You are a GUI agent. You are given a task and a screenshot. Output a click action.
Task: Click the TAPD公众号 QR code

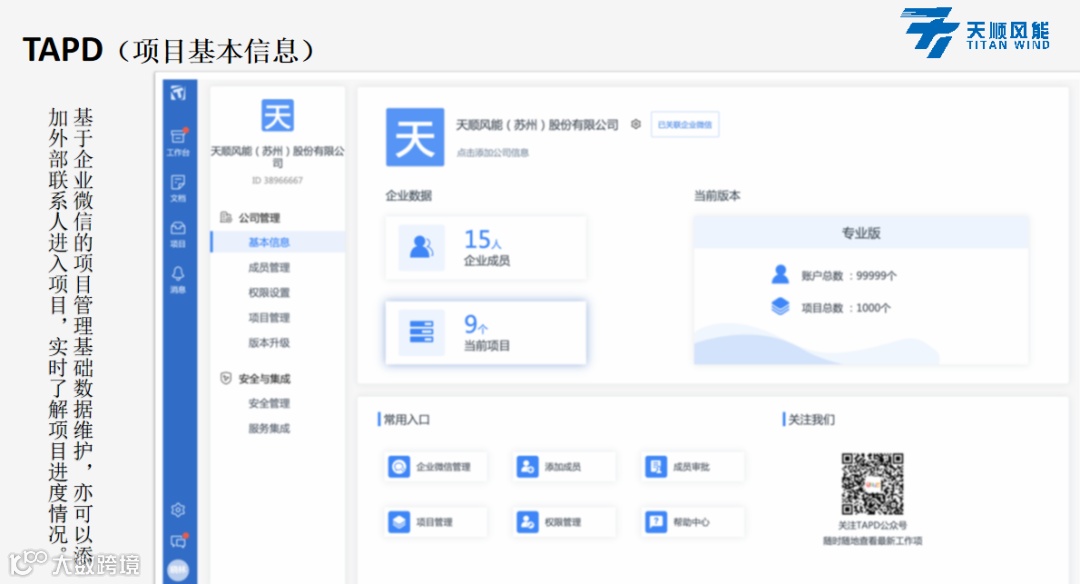[x=872, y=484]
